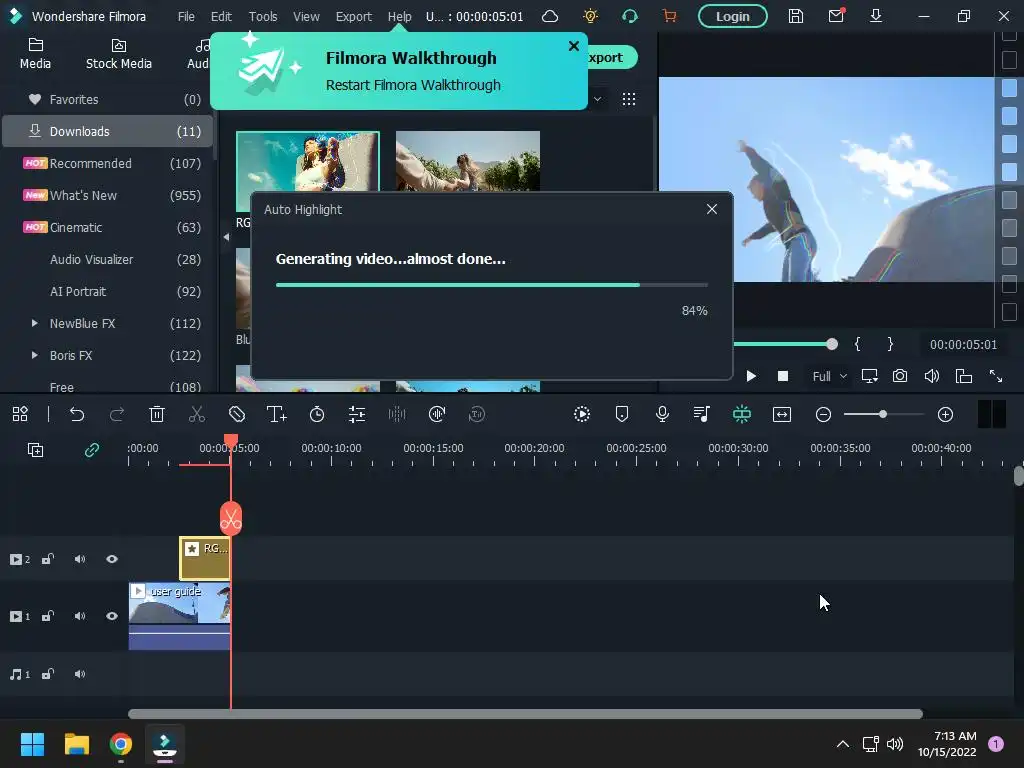Open the File menu
The image size is (1024, 768).
pyautogui.click(x=186, y=16)
